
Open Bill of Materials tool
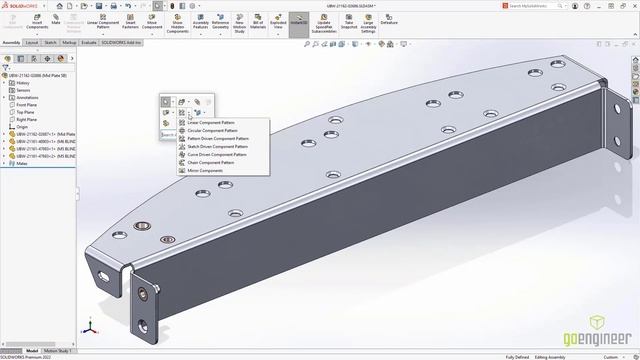tap(258, 22)
